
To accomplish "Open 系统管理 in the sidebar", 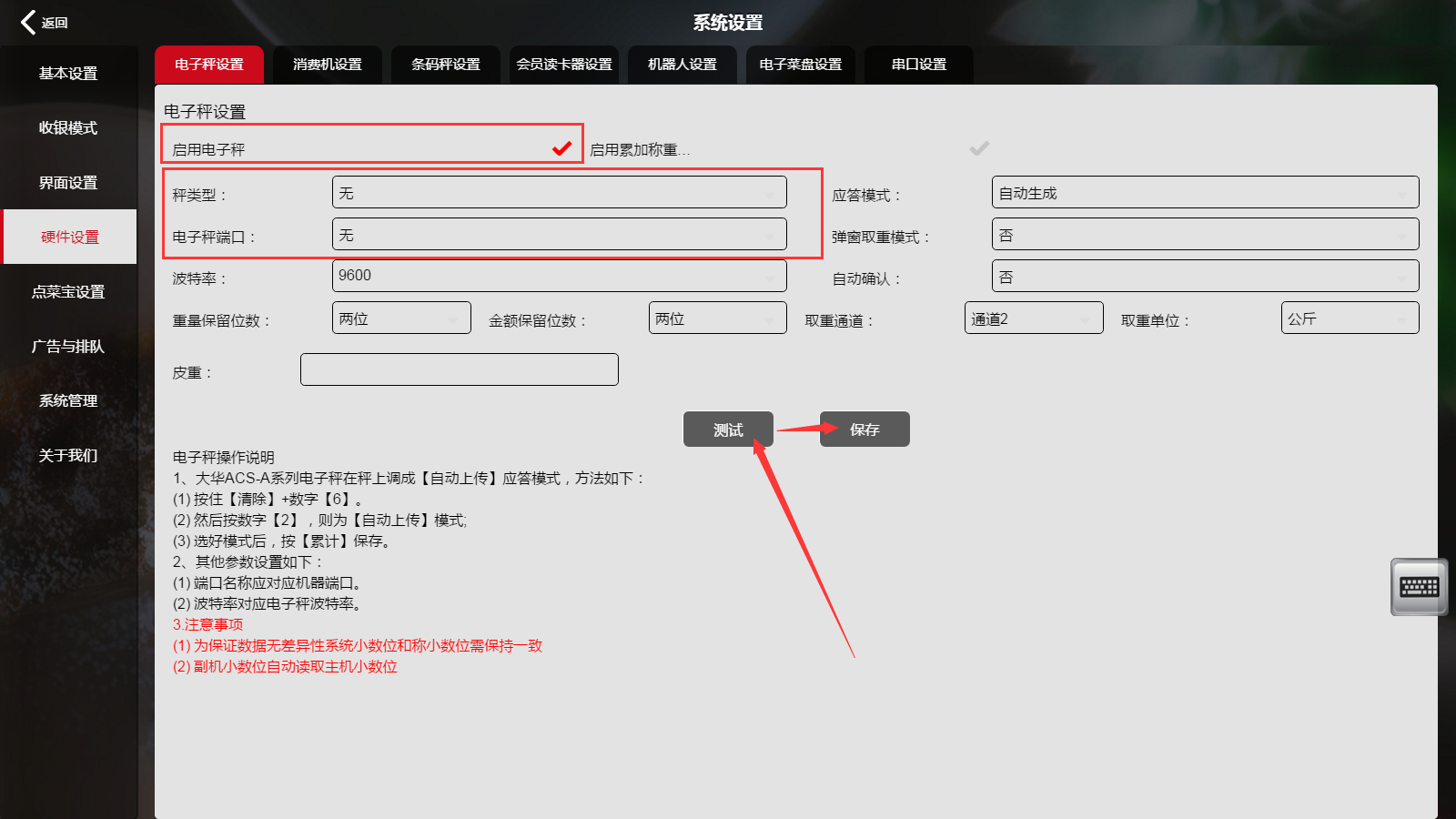I will pos(68,400).
